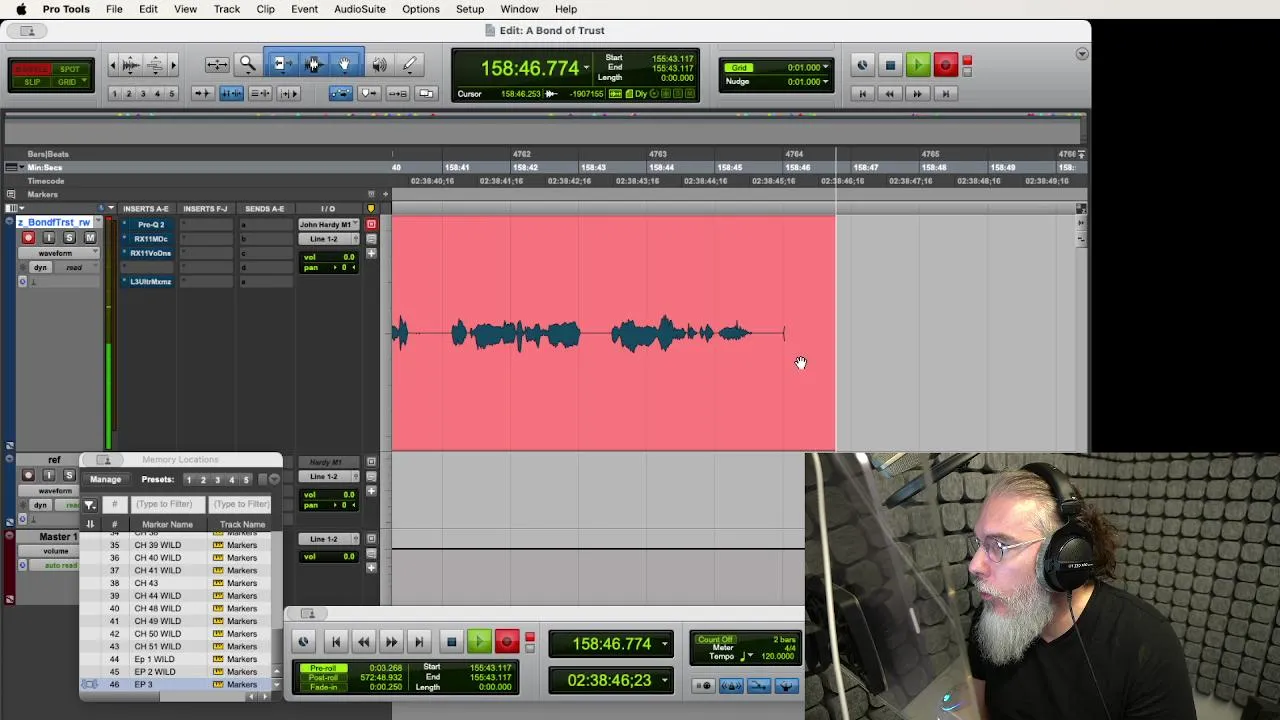Click the green Play button in Transport window
The image size is (1280, 720).
click(478, 642)
